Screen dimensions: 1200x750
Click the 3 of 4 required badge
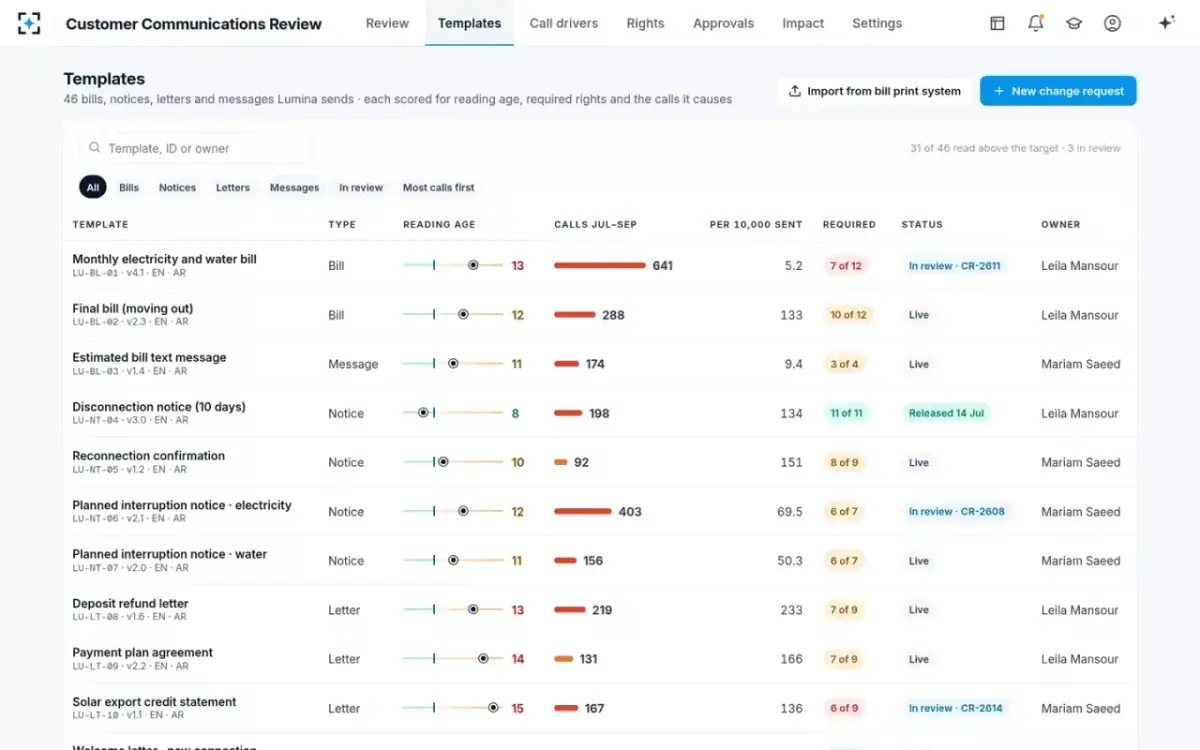[x=844, y=364]
